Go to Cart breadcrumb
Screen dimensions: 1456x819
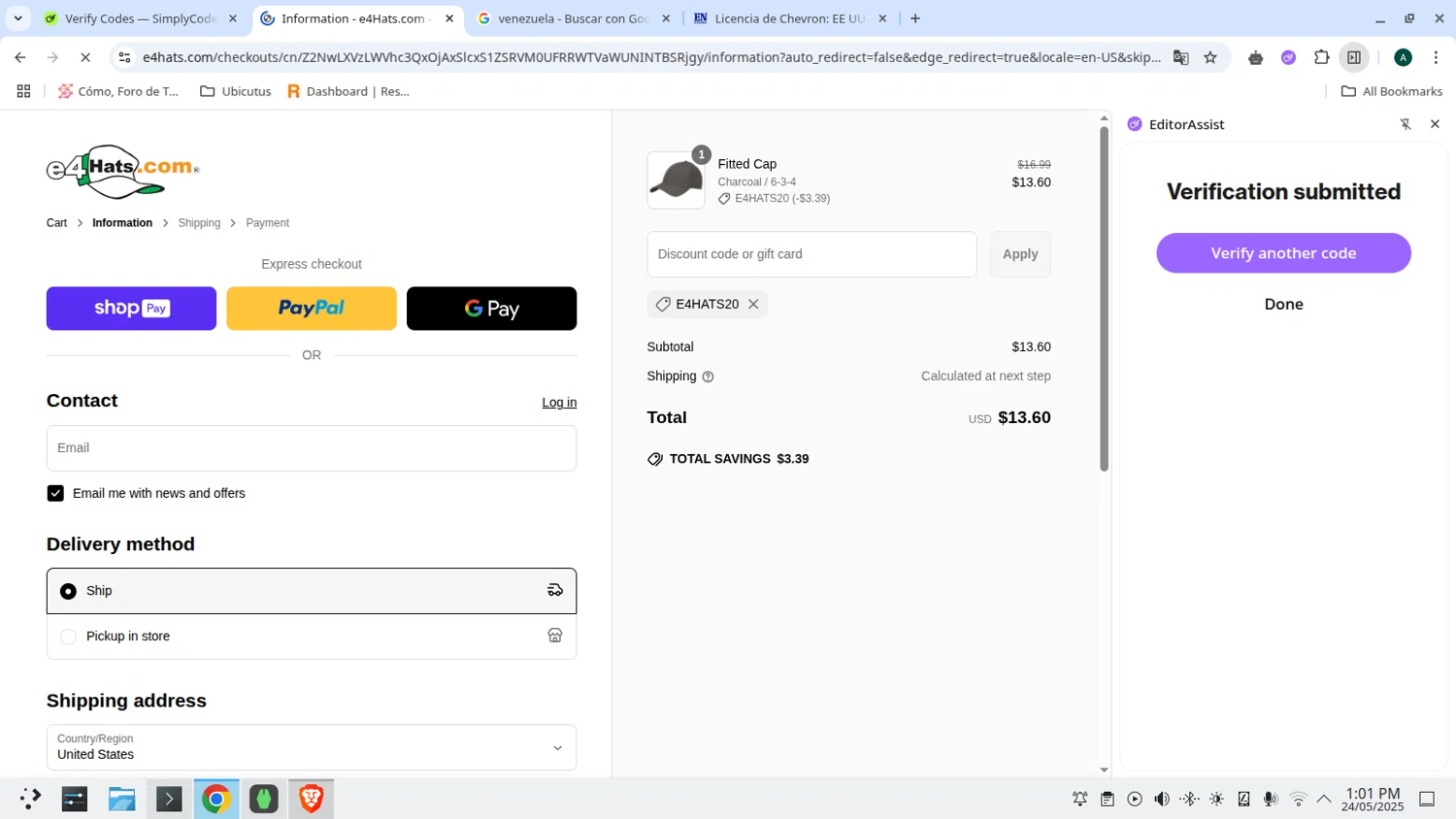pos(56,223)
